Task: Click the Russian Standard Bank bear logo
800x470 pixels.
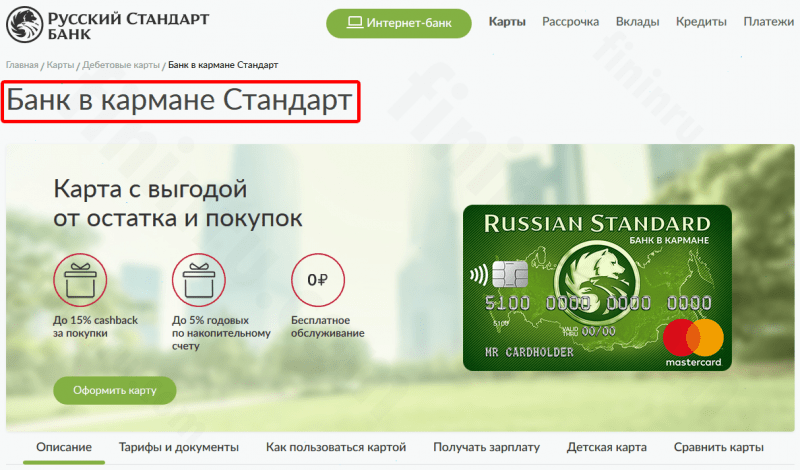Action: 24,24
